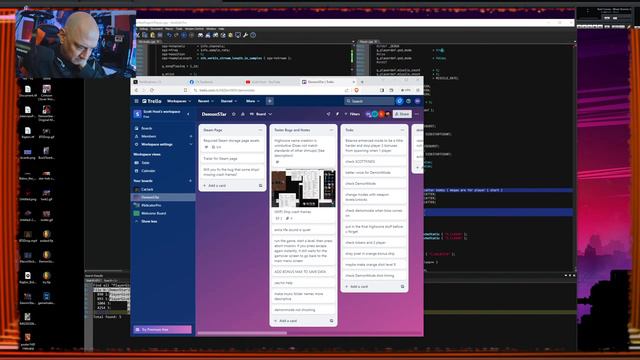Open the Help question icon in code editor toolbar
Screen dimensions: 640x360
tap(253, 35)
